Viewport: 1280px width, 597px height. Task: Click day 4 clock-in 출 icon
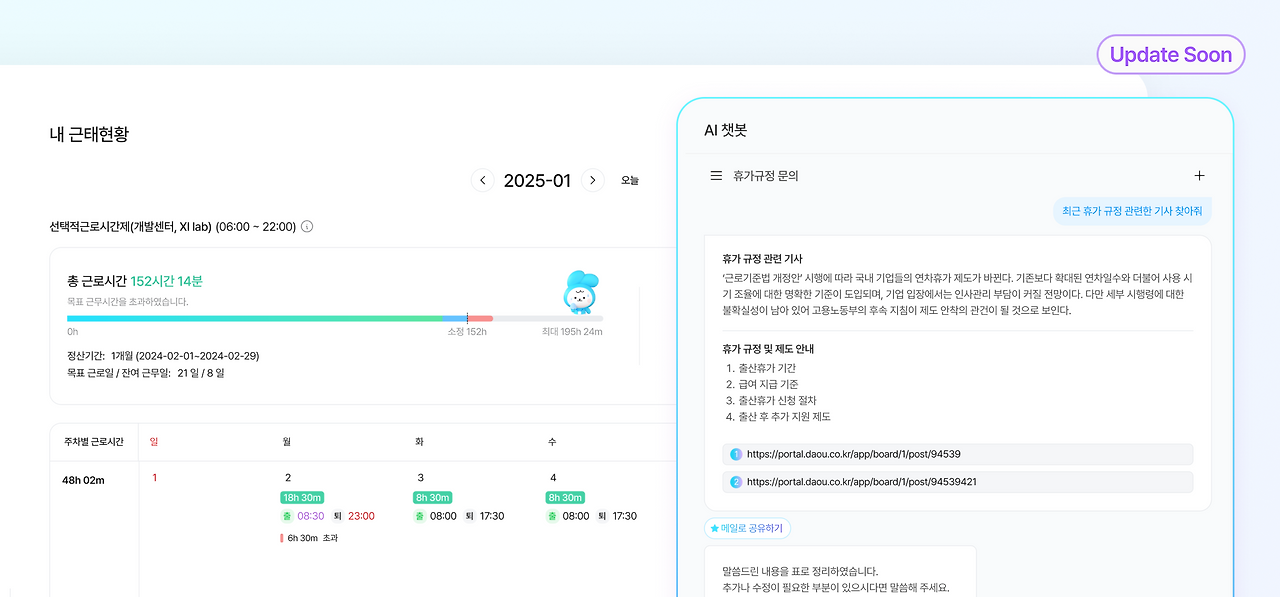tap(552, 516)
